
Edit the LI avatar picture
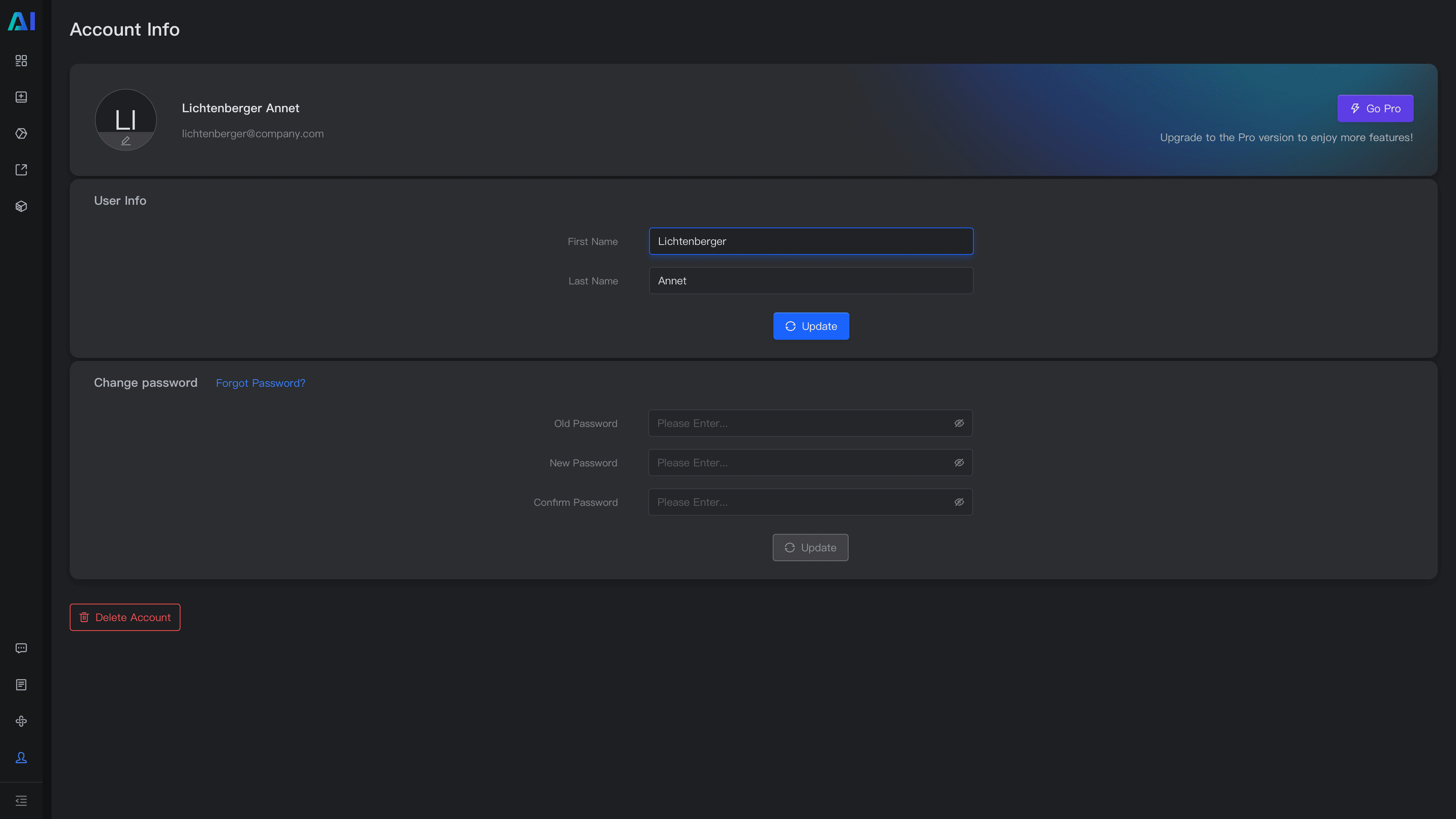(126, 141)
